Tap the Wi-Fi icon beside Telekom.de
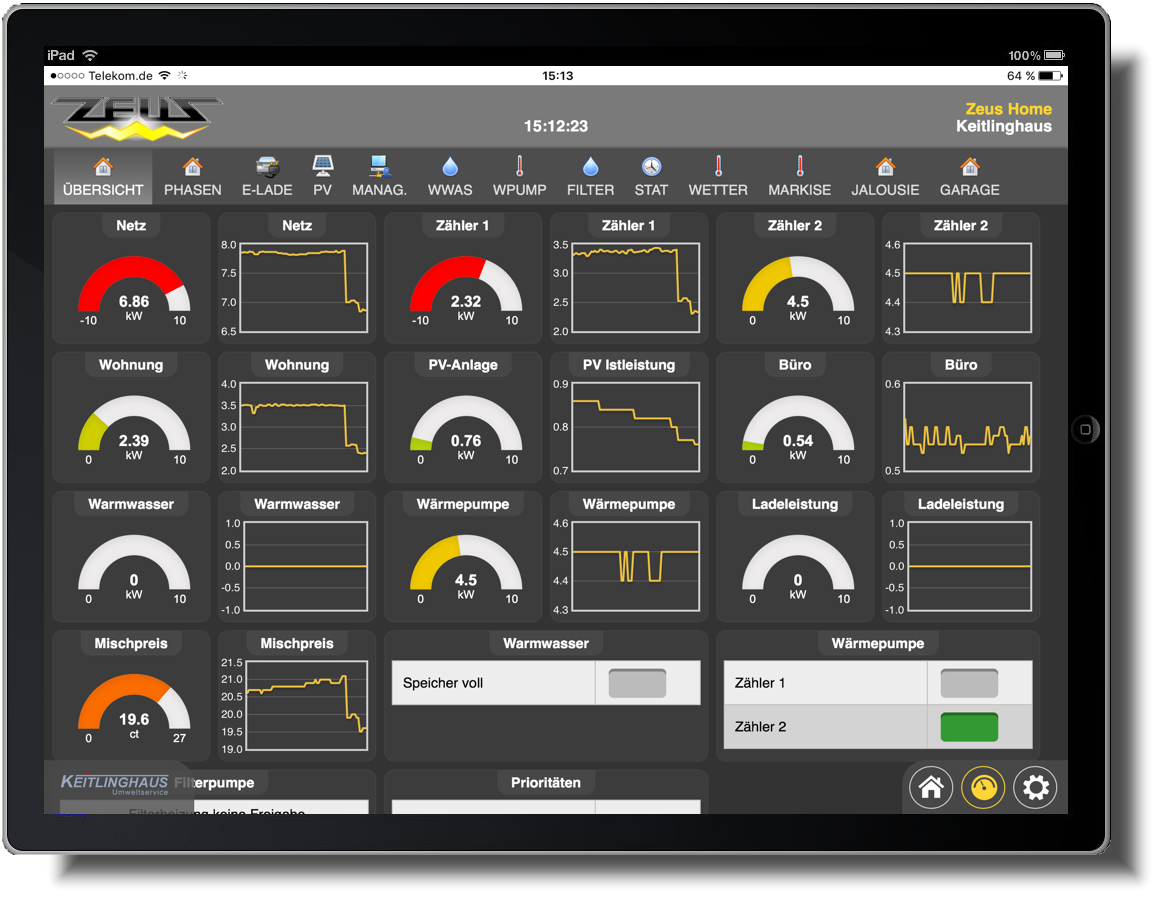This screenshot has height=900, width=1172. [166, 76]
